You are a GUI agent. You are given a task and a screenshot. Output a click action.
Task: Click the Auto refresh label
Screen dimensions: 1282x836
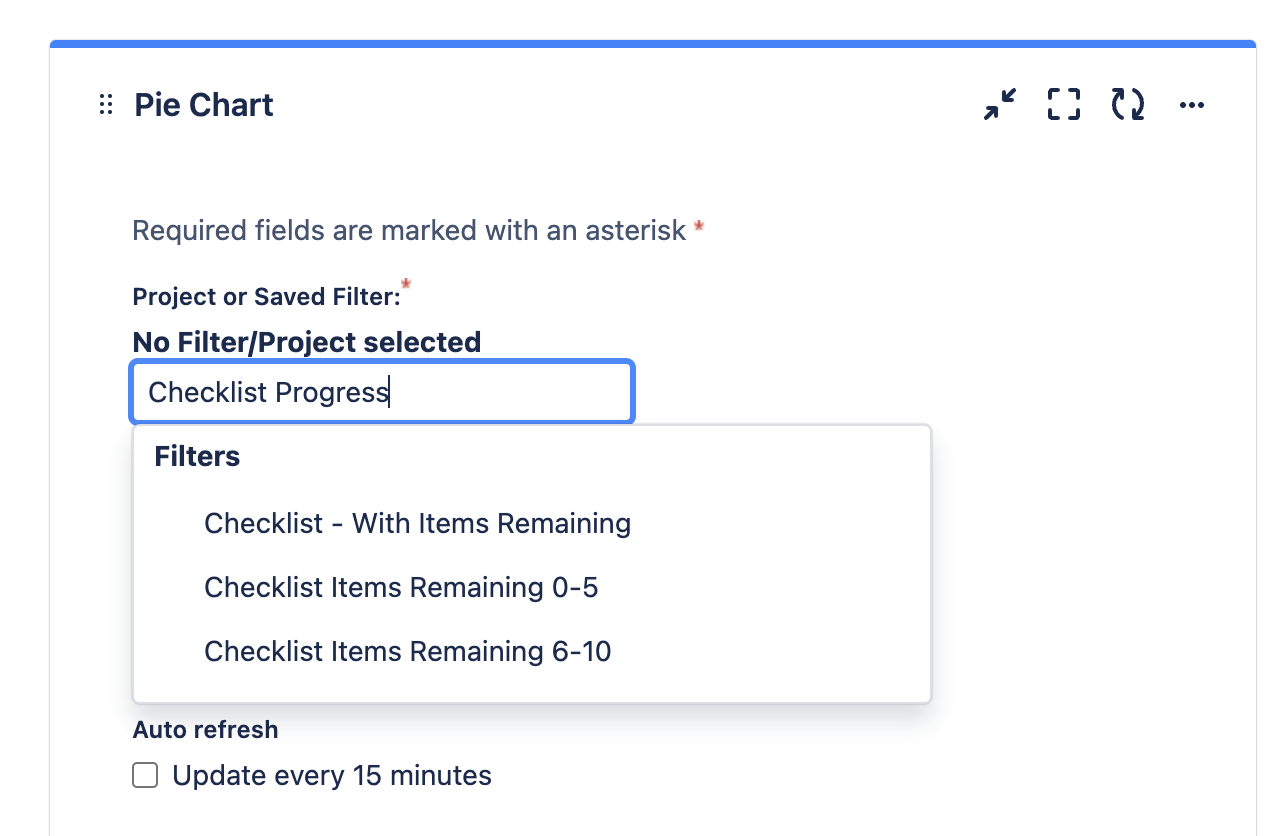[205, 730]
